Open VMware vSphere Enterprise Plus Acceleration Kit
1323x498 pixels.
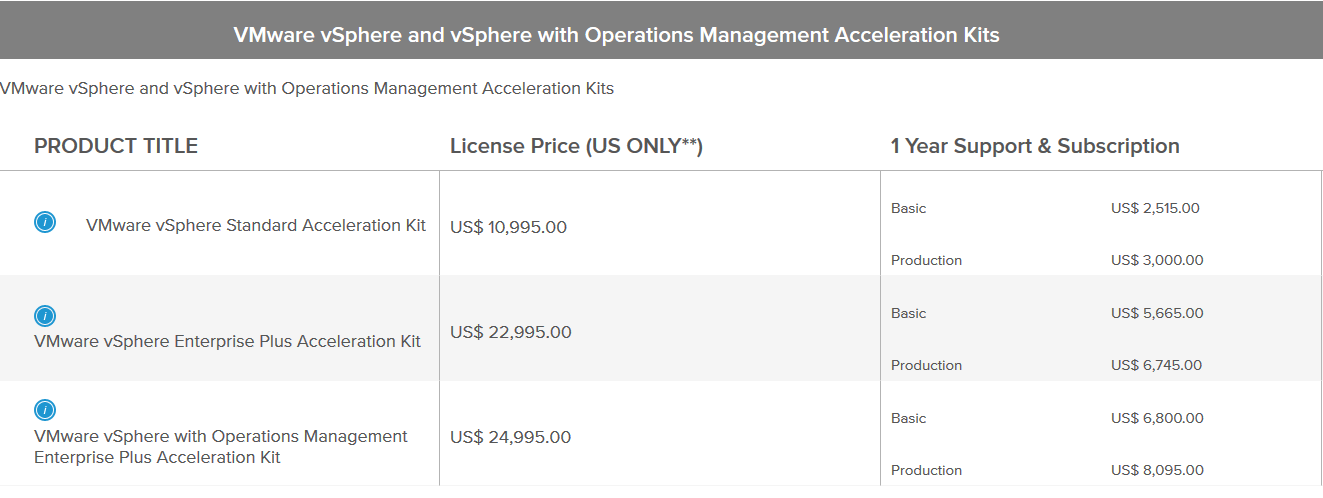click(227, 342)
